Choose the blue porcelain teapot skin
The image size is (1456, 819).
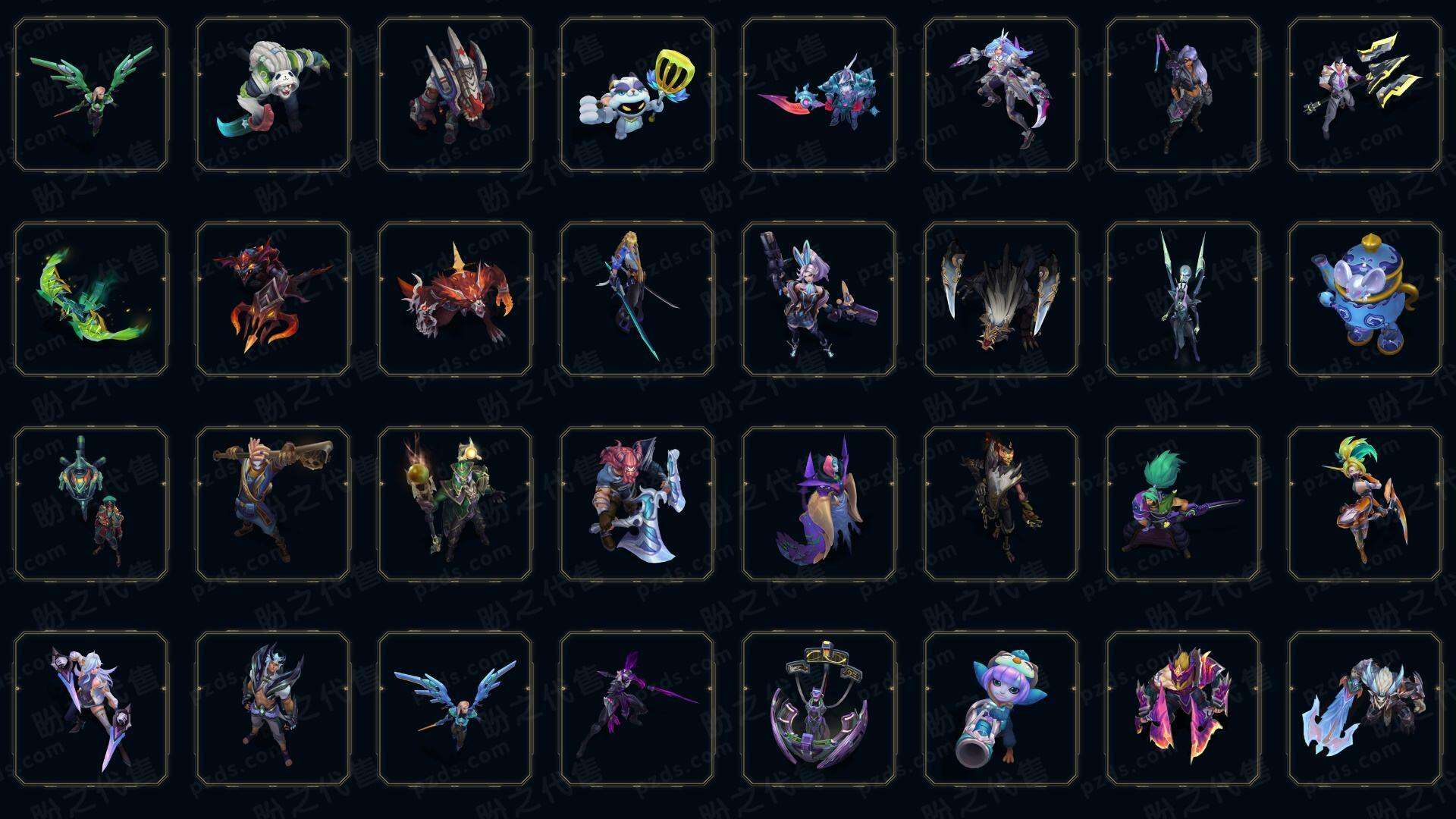tap(1365, 299)
